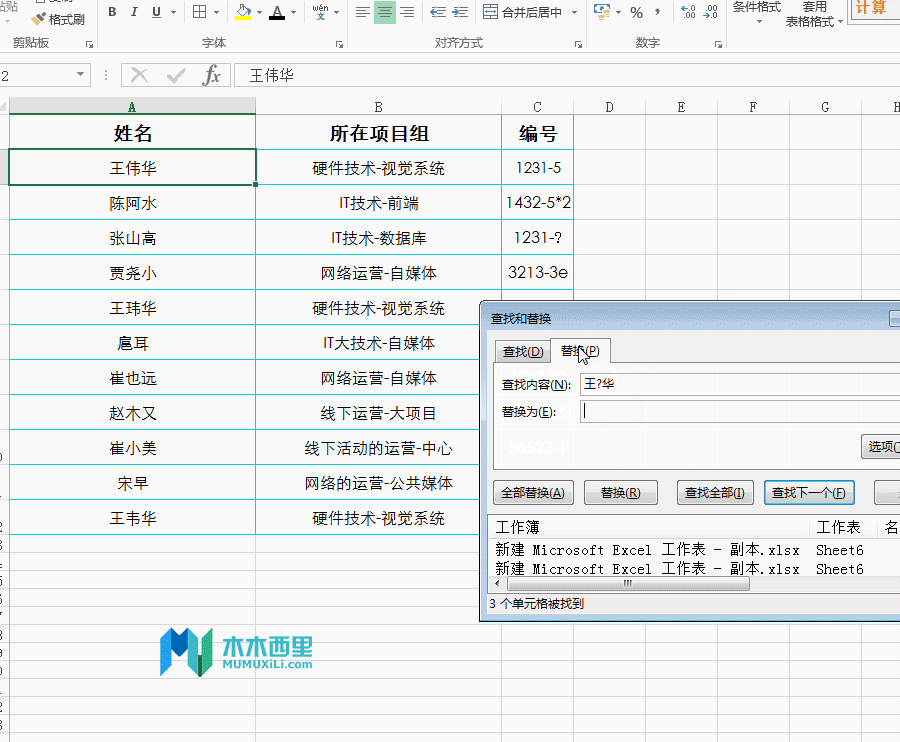Open font group dialog launcher
This screenshot has width=900, height=742.
tap(339, 44)
